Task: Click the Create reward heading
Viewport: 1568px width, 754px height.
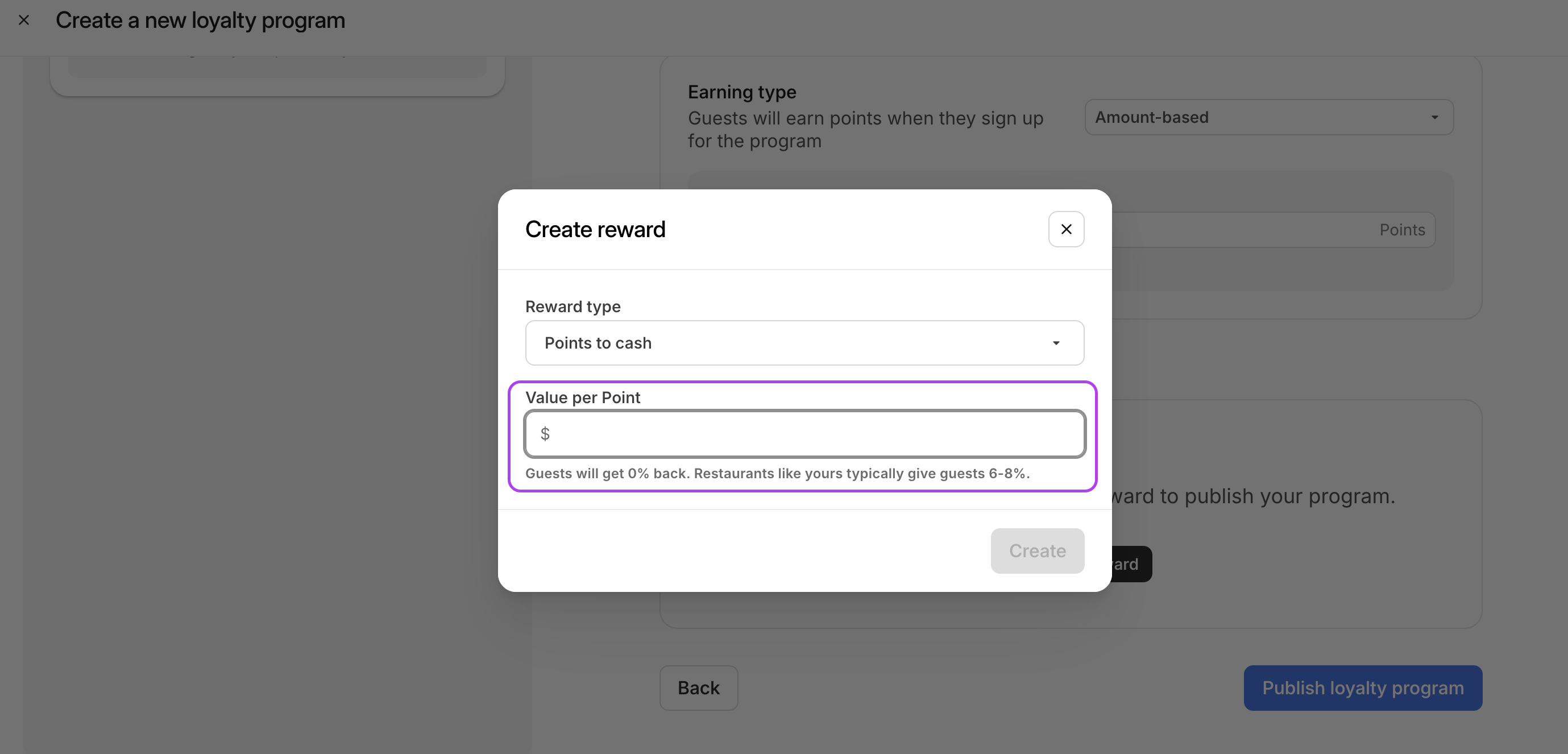Action: click(595, 229)
